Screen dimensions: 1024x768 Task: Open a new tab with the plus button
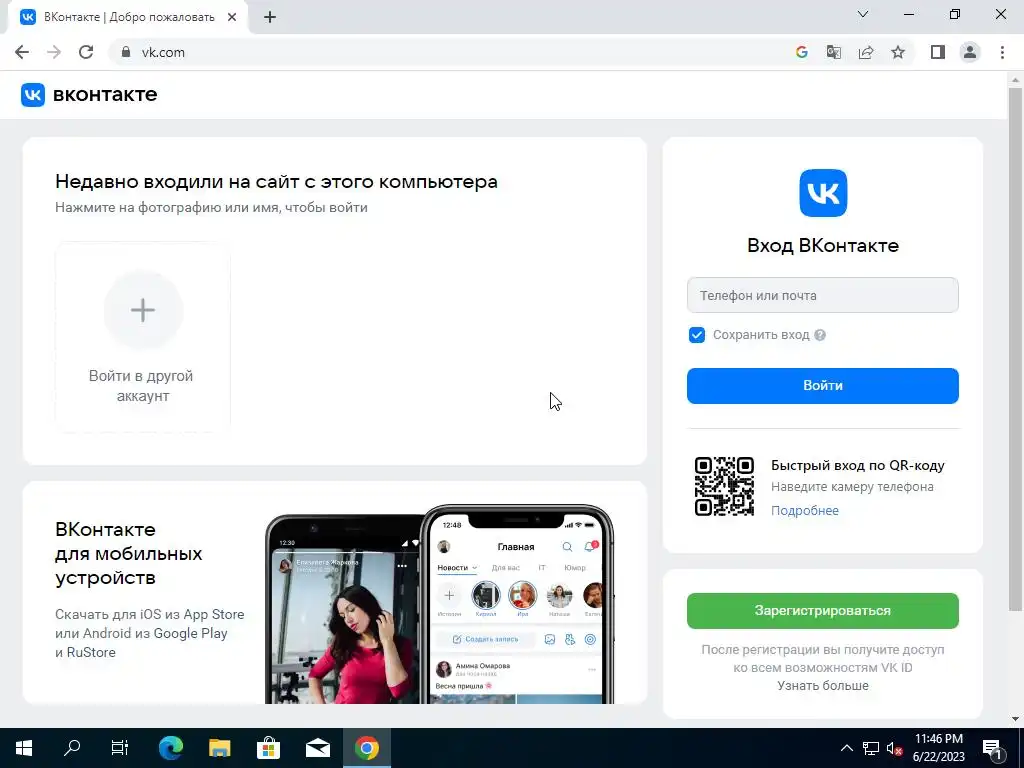[270, 18]
